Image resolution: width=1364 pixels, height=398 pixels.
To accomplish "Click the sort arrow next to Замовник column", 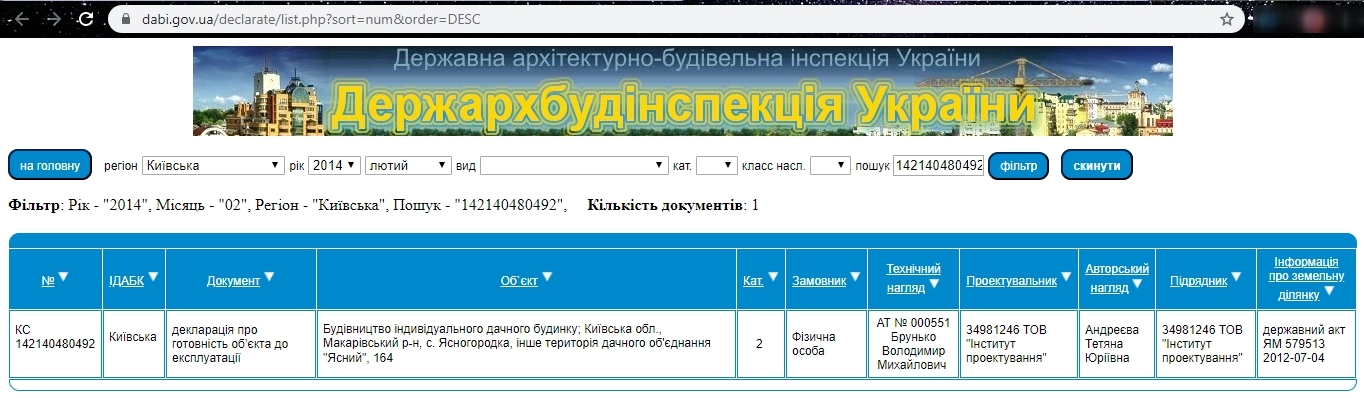I will (856, 278).
